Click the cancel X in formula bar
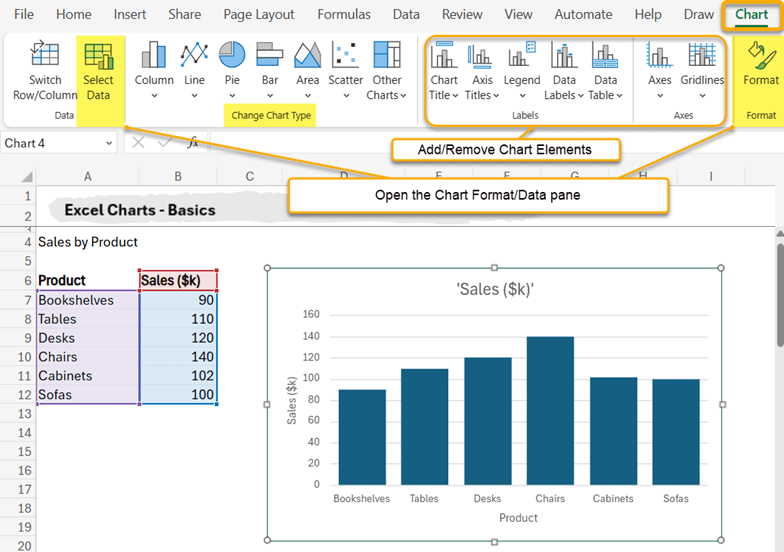This screenshot has height=552, width=784. 138,143
